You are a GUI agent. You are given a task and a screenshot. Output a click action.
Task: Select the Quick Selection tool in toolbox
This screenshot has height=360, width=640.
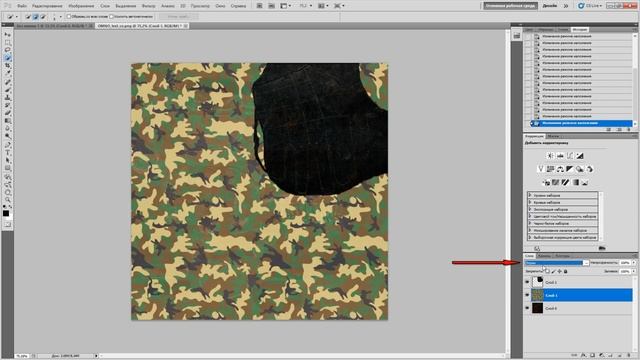click(x=7, y=58)
